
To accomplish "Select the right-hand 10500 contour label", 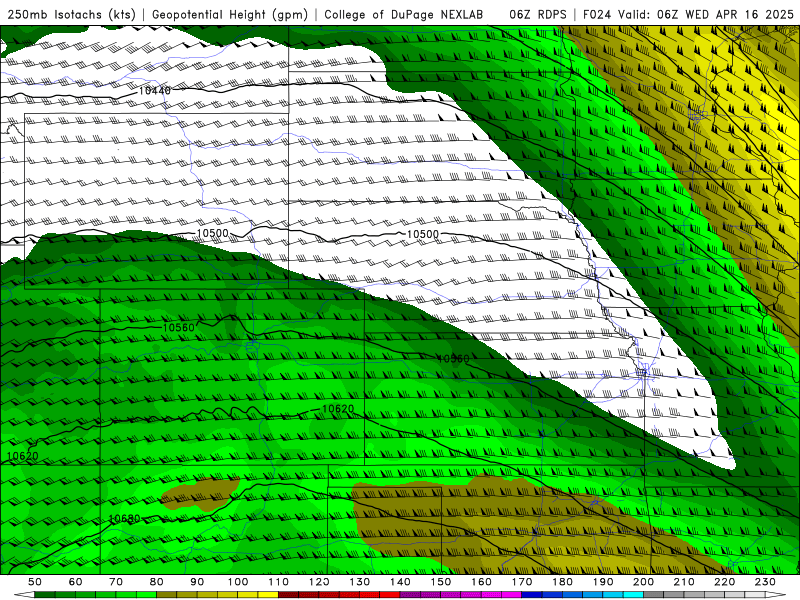I will tap(422, 234).
